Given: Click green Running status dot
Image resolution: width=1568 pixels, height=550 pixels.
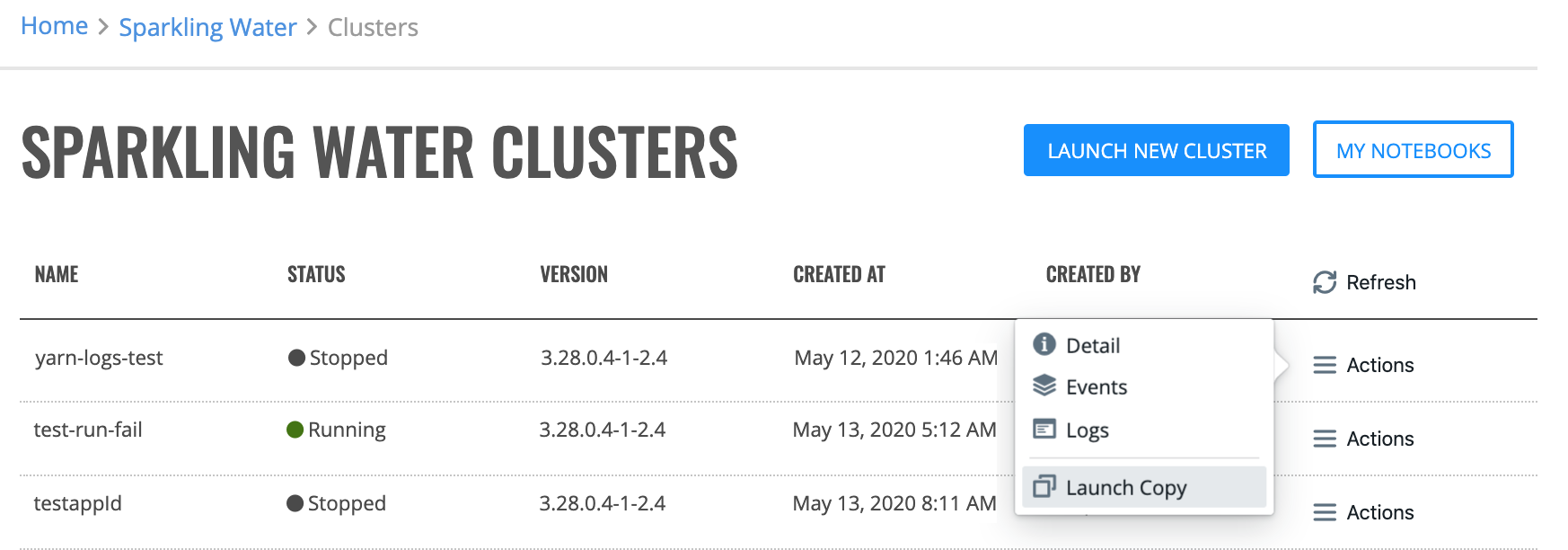Looking at the screenshot, I should (295, 430).
